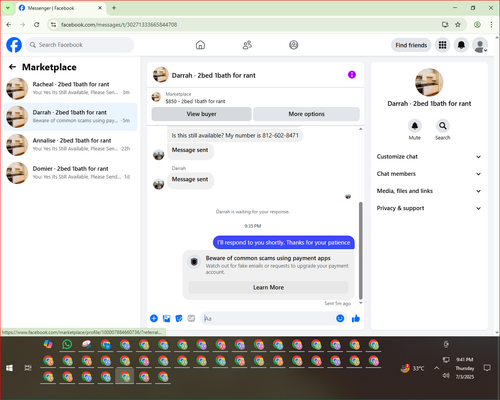Open Annalise's 2bed 1bath conversation
This screenshot has width=500, height=400.
coord(70,145)
